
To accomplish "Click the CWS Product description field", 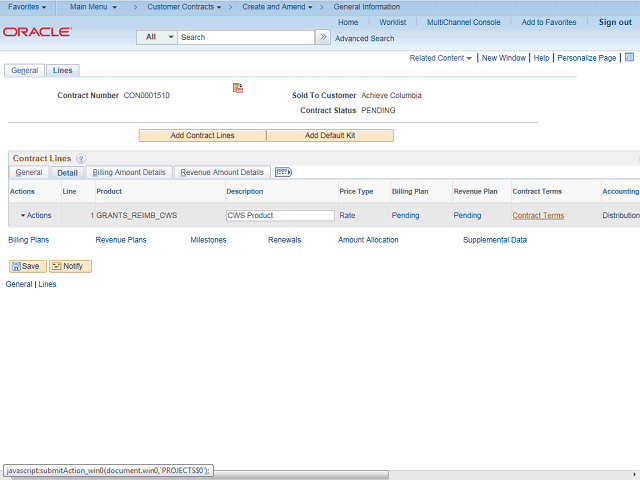I will click(x=280, y=216).
